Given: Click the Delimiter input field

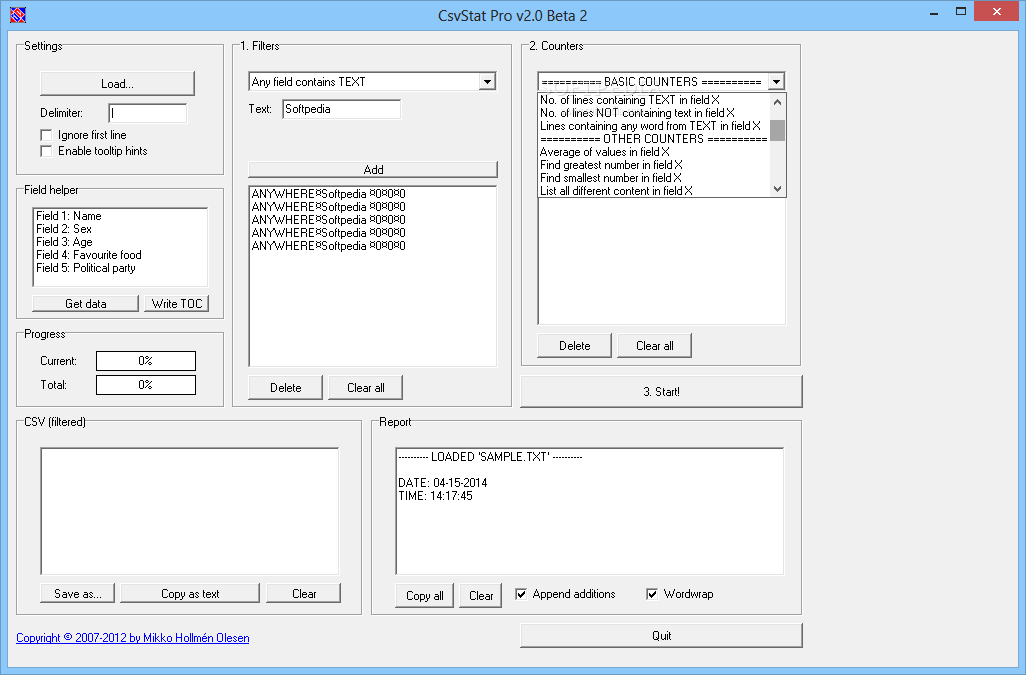Looking at the screenshot, I should click(x=147, y=113).
